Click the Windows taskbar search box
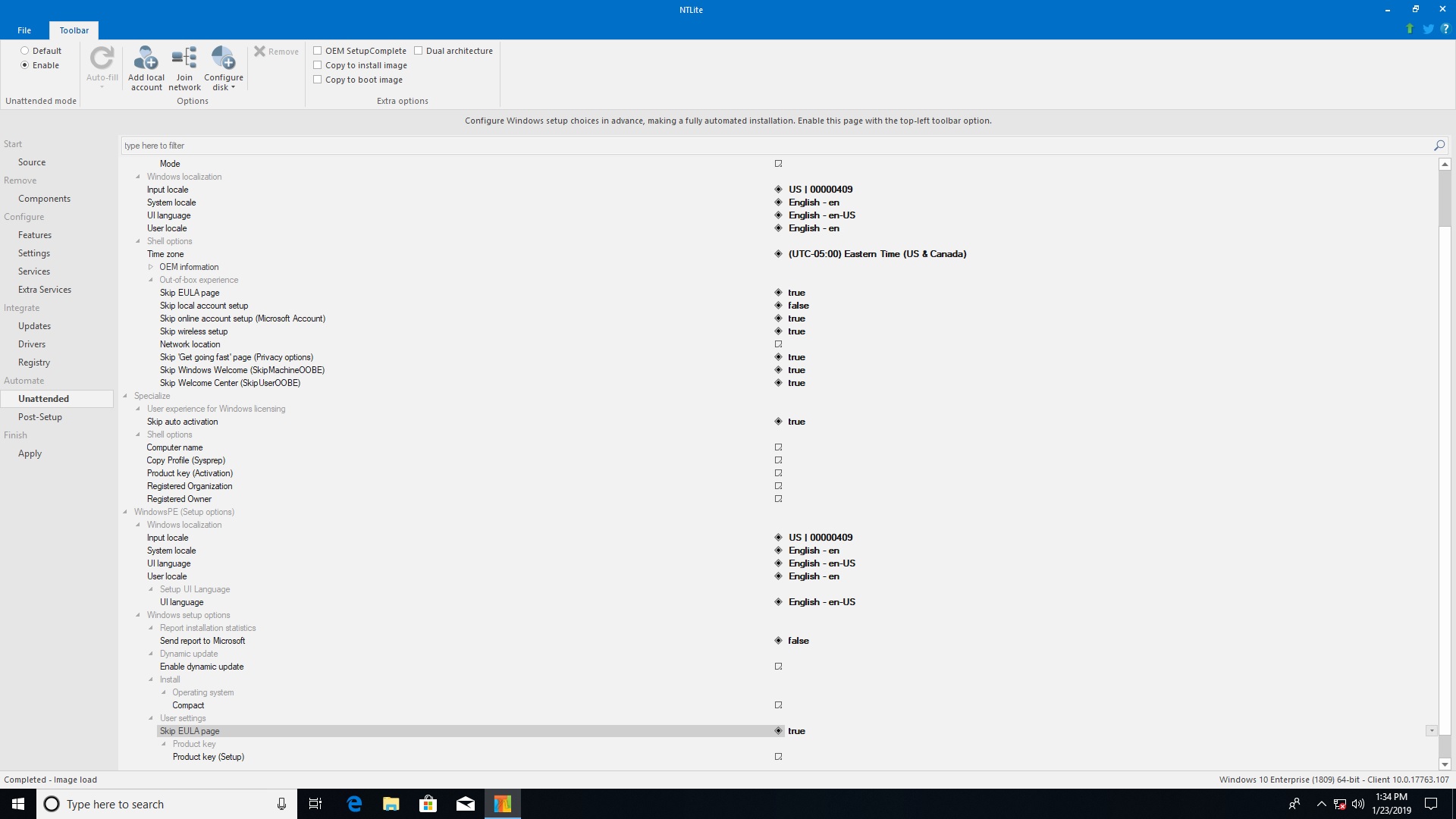1456x819 pixels. tap(167, 804)
